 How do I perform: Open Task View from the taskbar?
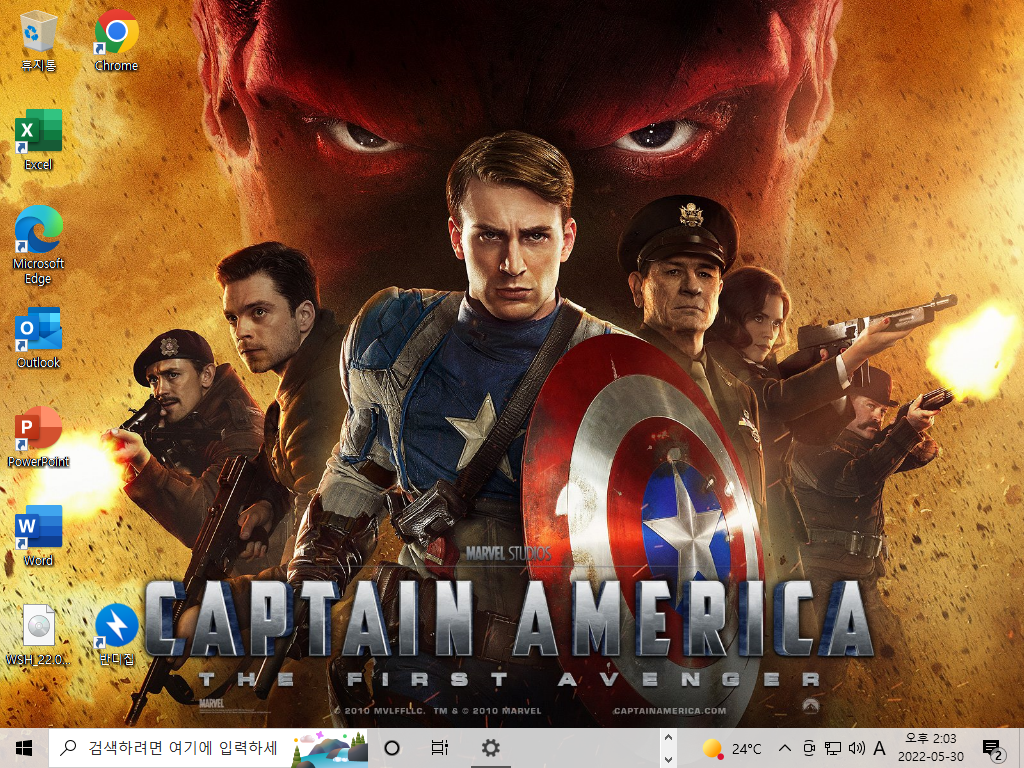(x=440, y=748)
